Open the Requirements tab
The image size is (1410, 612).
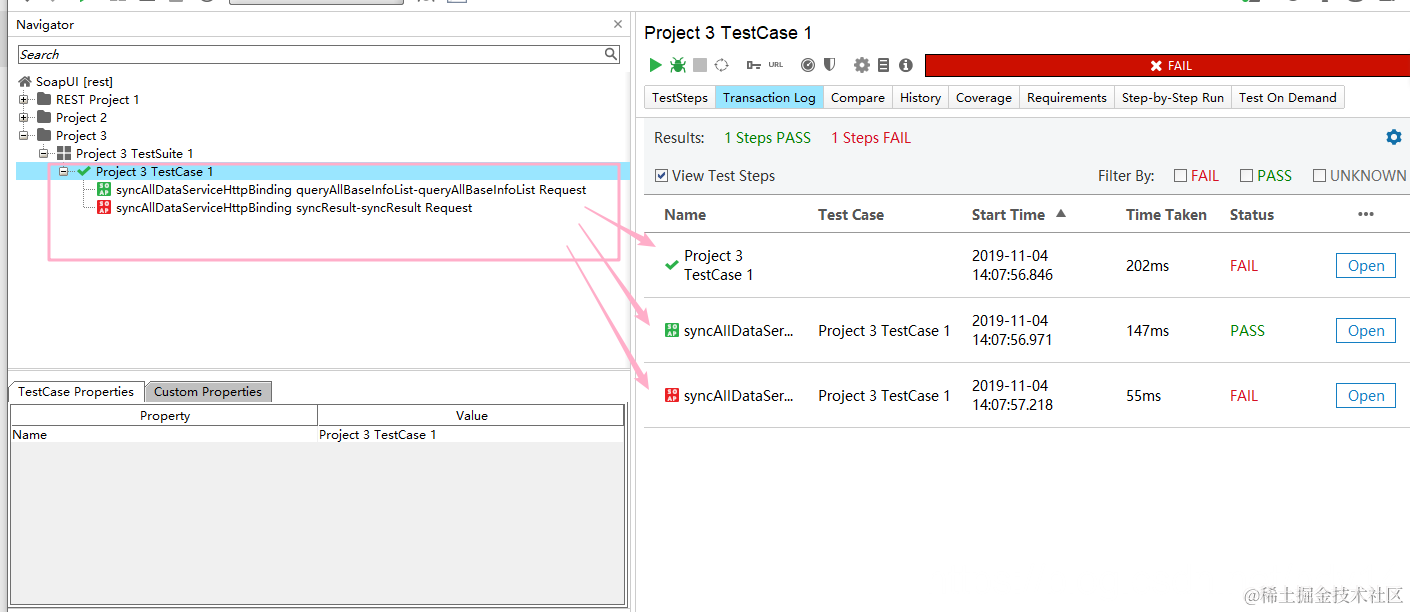click(x=1067, y=97)
